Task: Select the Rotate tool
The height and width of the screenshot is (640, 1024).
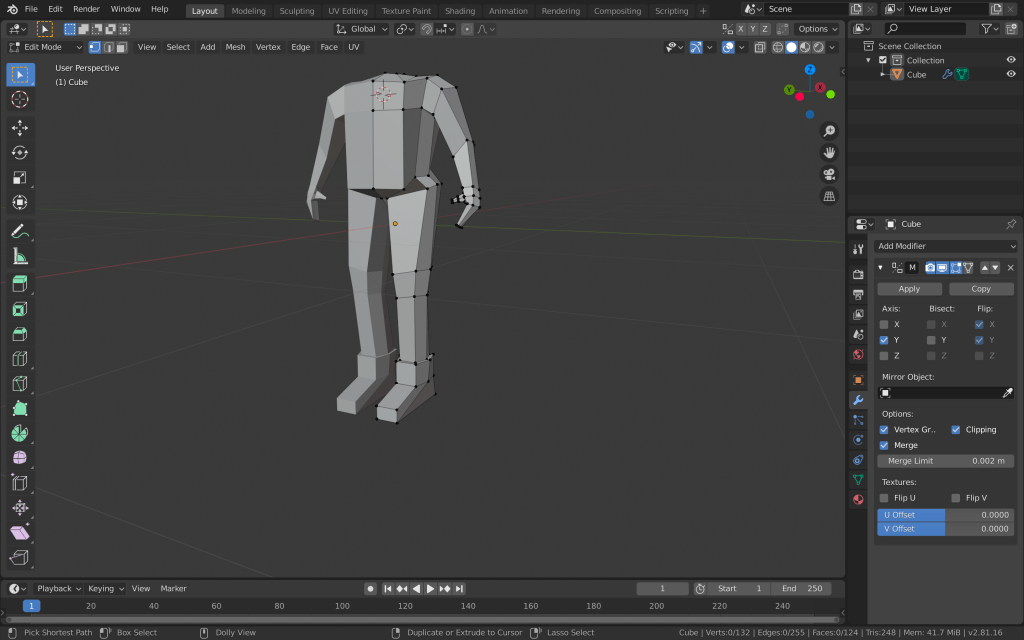Action: click(x=20, y=152)
